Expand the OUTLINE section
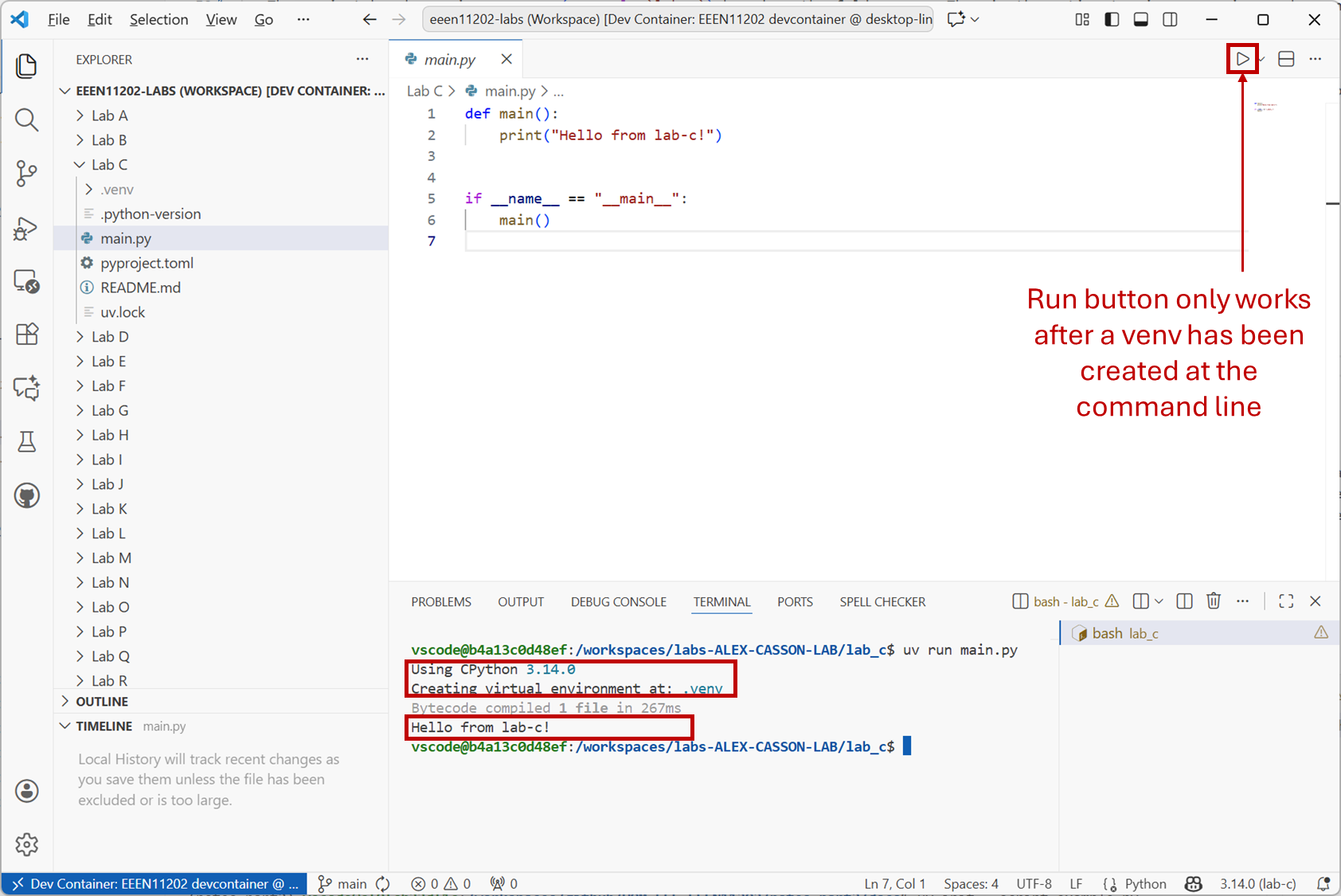This screenshot has height=896, width=1341. (x=102, y=702)
